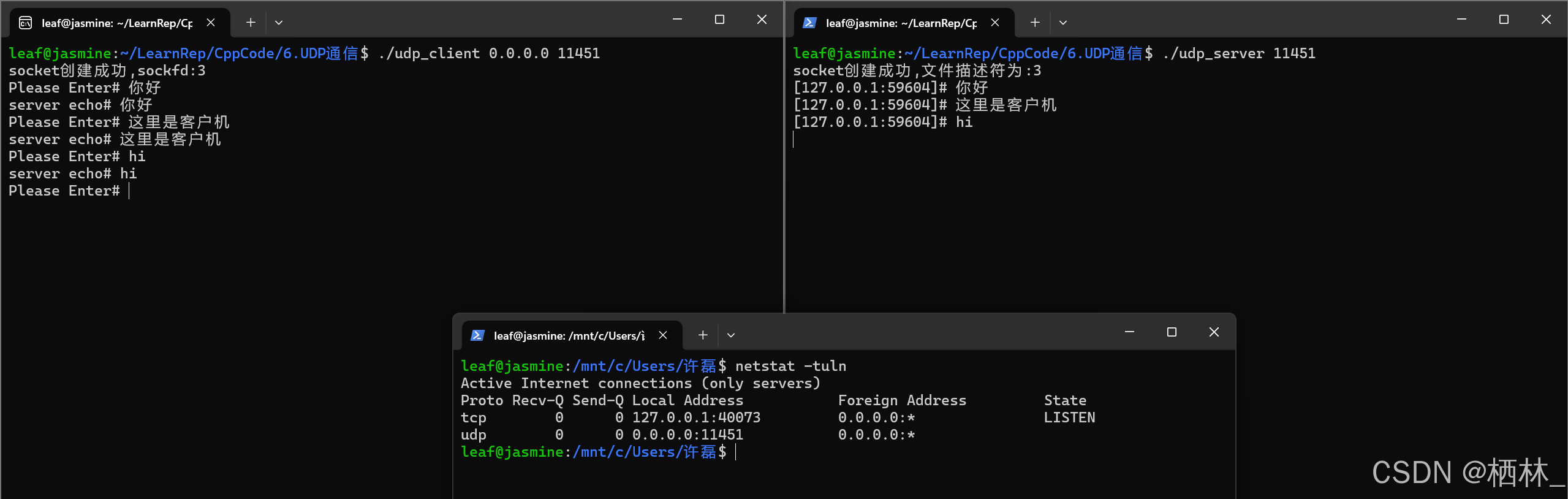Close the tab in the udp_server window
1568x499 pixels.
click(995, 23)
